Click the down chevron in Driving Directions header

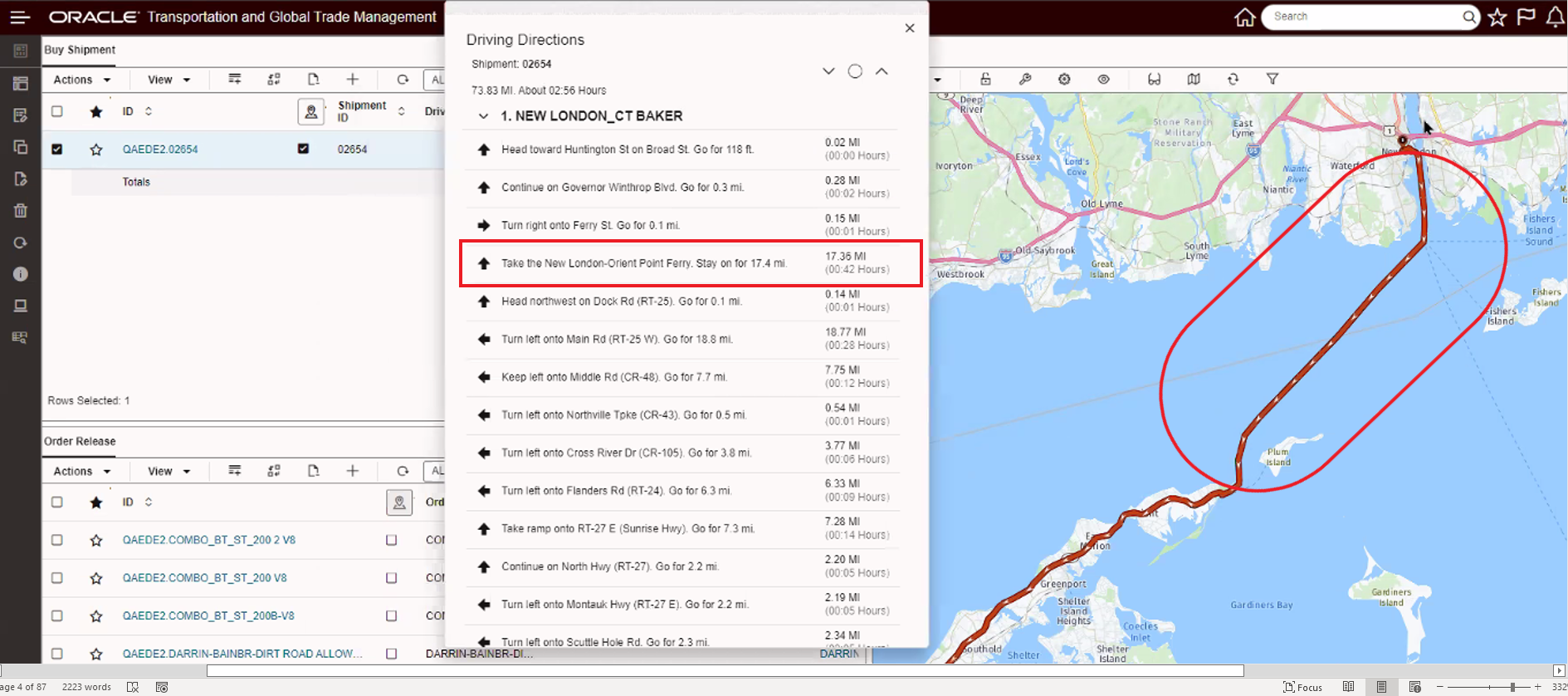[828, 71]
